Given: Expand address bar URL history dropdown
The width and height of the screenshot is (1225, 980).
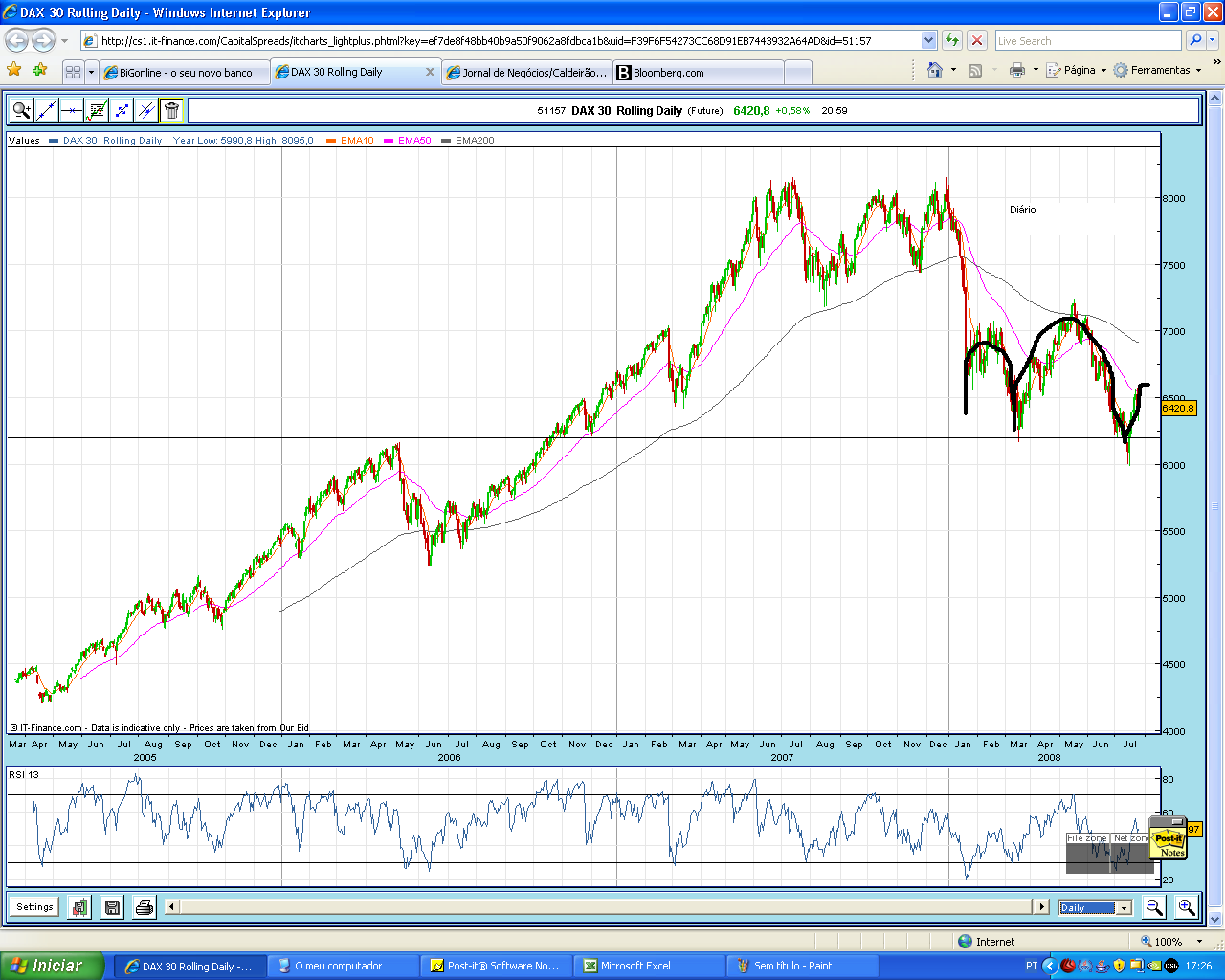Looking at the screenshot, I should tap(928, 40).
